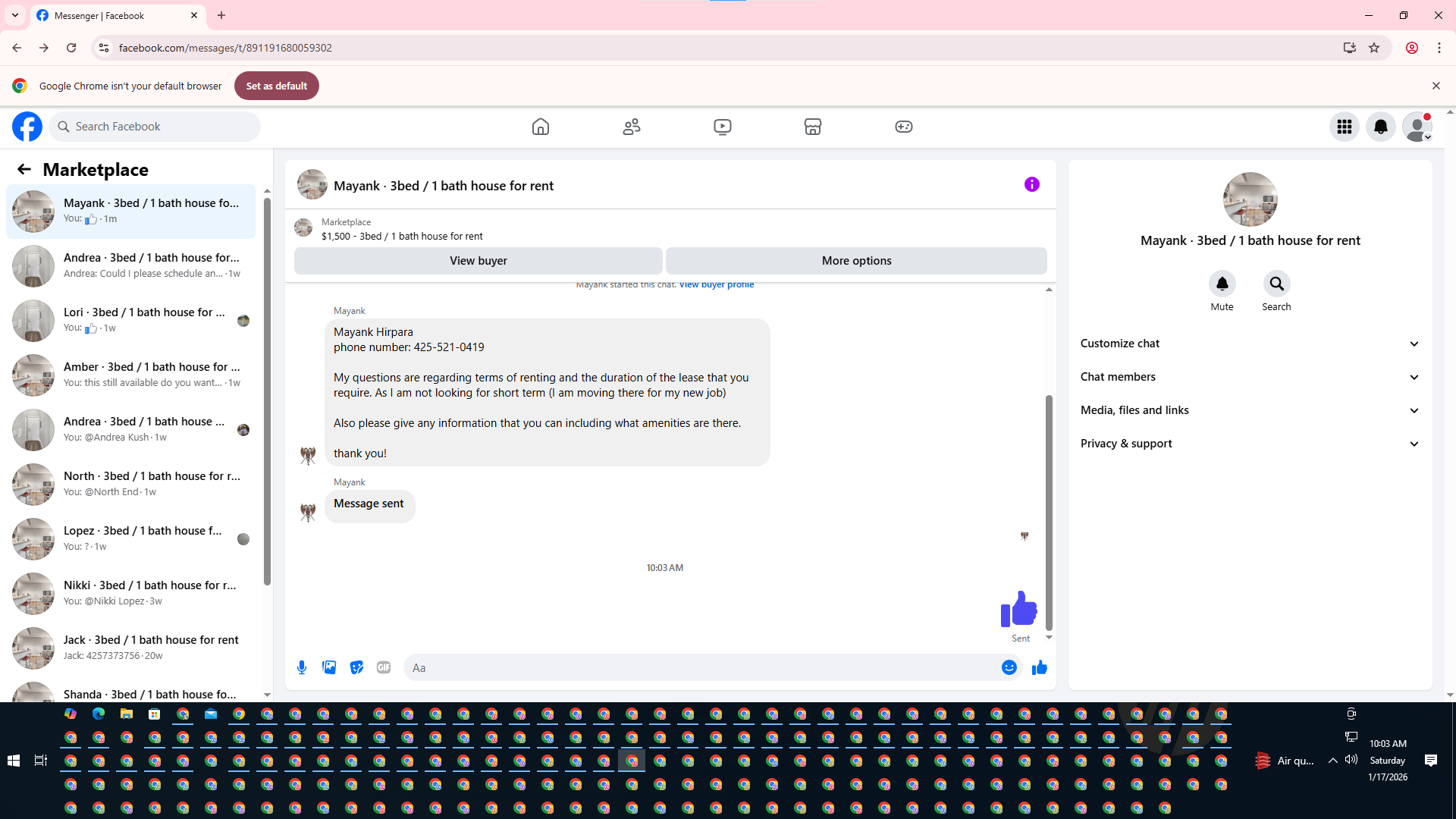Attach a photo using image icon
The image size is (1456, 819).
tap(329, 667)
